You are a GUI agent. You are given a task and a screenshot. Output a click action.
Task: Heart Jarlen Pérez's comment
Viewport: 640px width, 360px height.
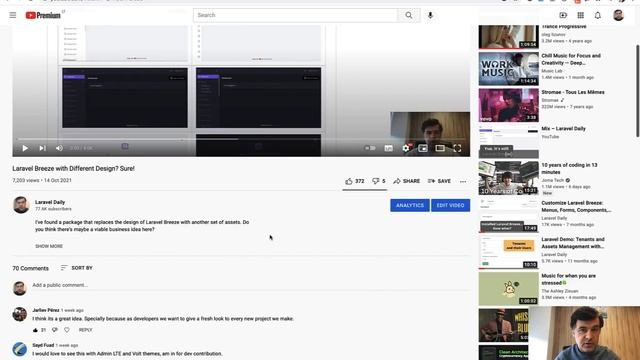[67, 330]
